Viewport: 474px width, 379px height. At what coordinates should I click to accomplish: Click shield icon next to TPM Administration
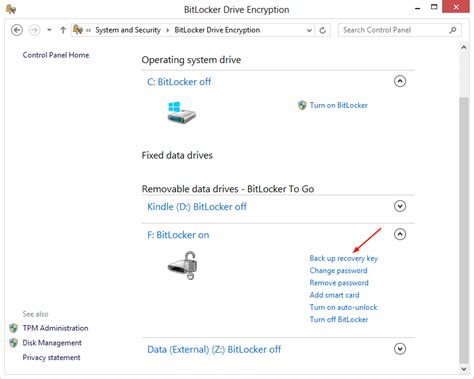click(x=13, y=328)
